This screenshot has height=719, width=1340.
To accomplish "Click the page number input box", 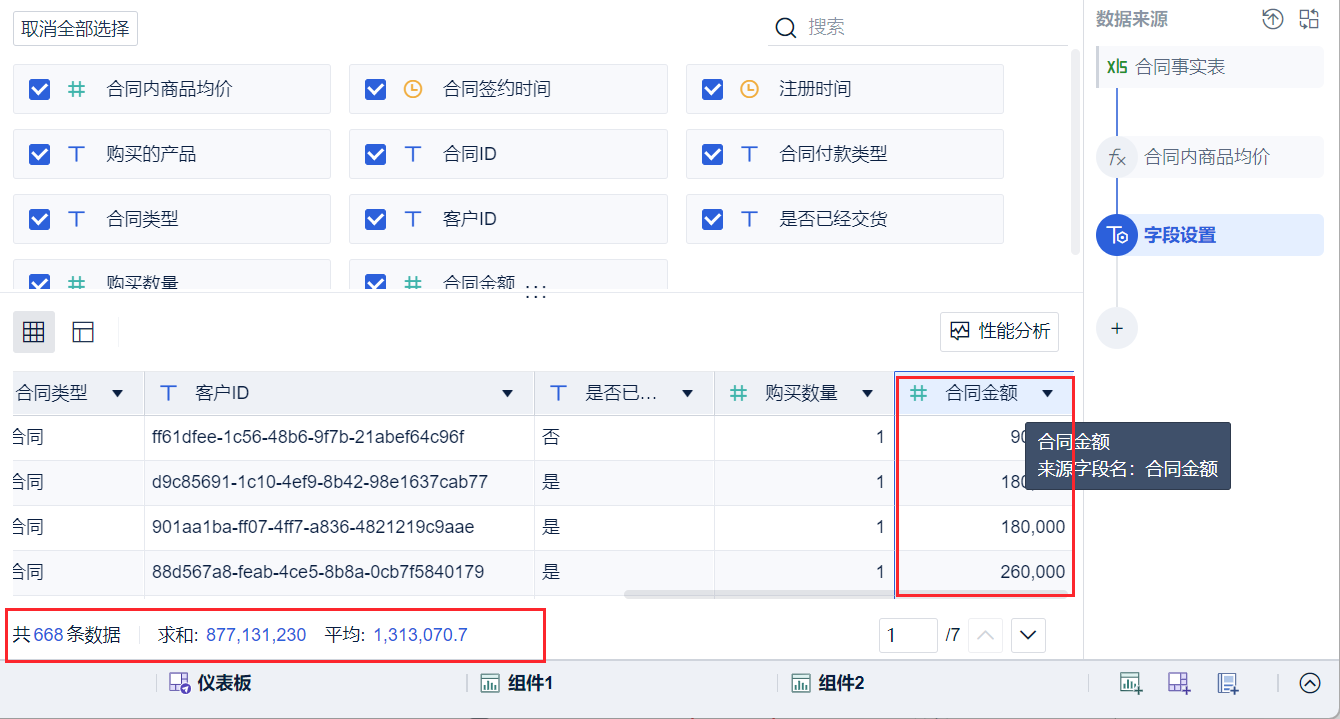I will 908,635.
